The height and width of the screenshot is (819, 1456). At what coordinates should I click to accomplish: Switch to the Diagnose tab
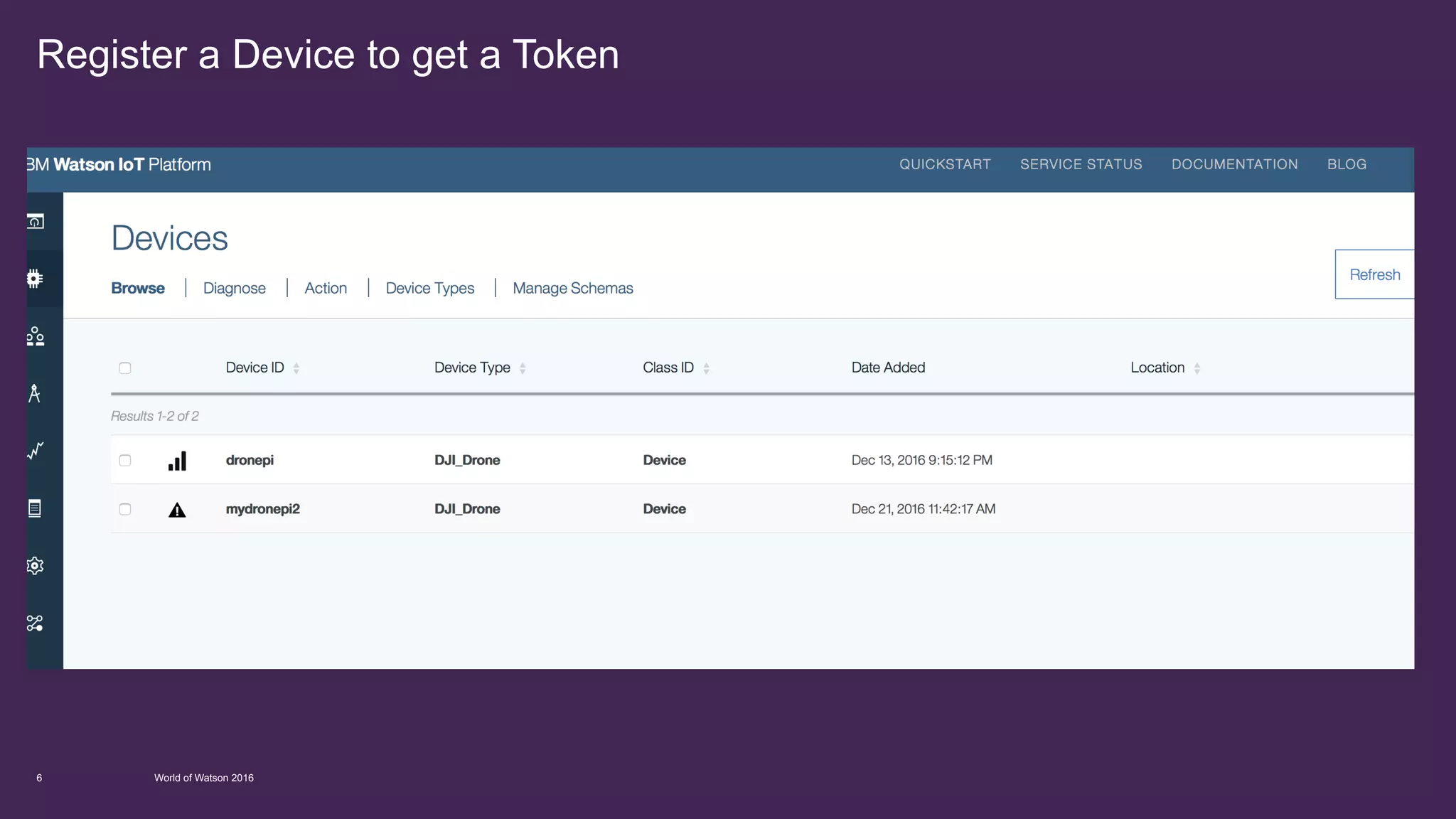point(234,288)
